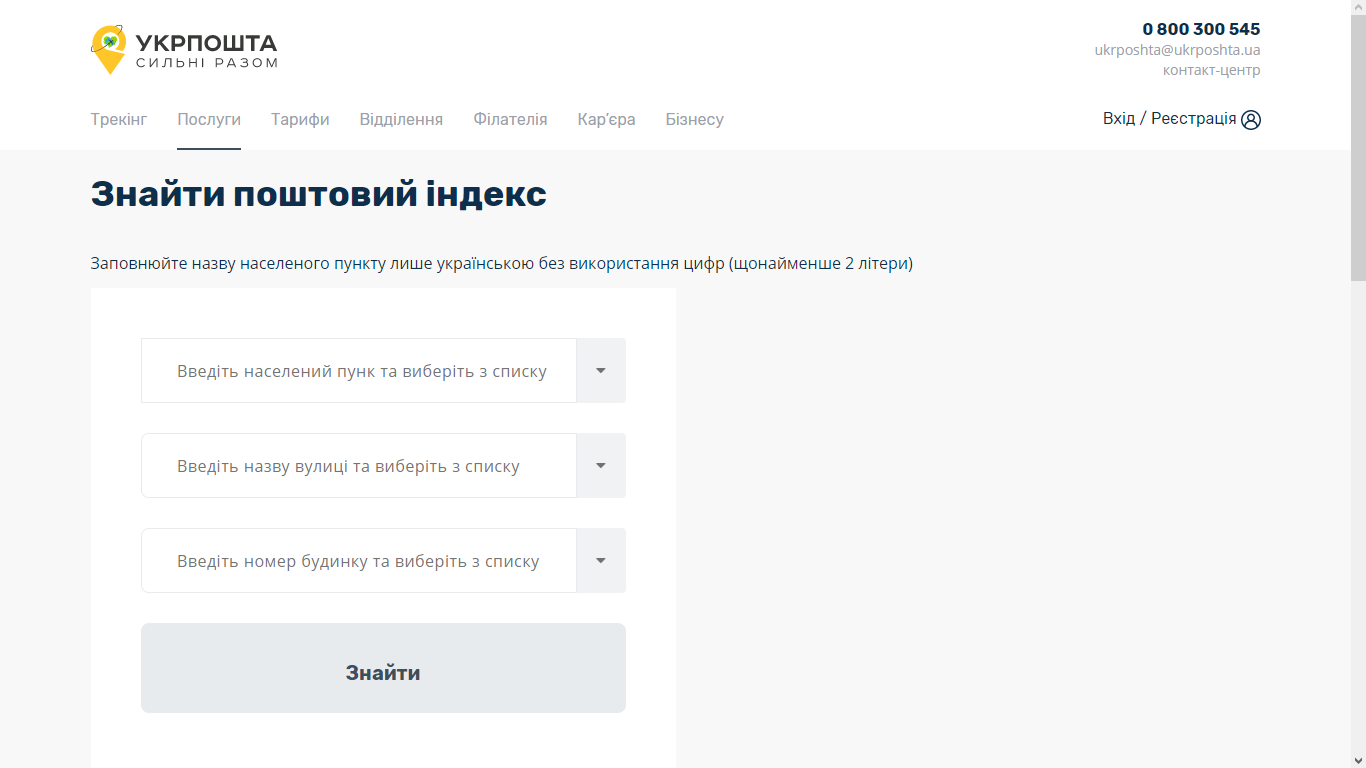This screenshot has width=1366, height=768.
Task: Go to the Тарифи section
Action: (300, 119)
